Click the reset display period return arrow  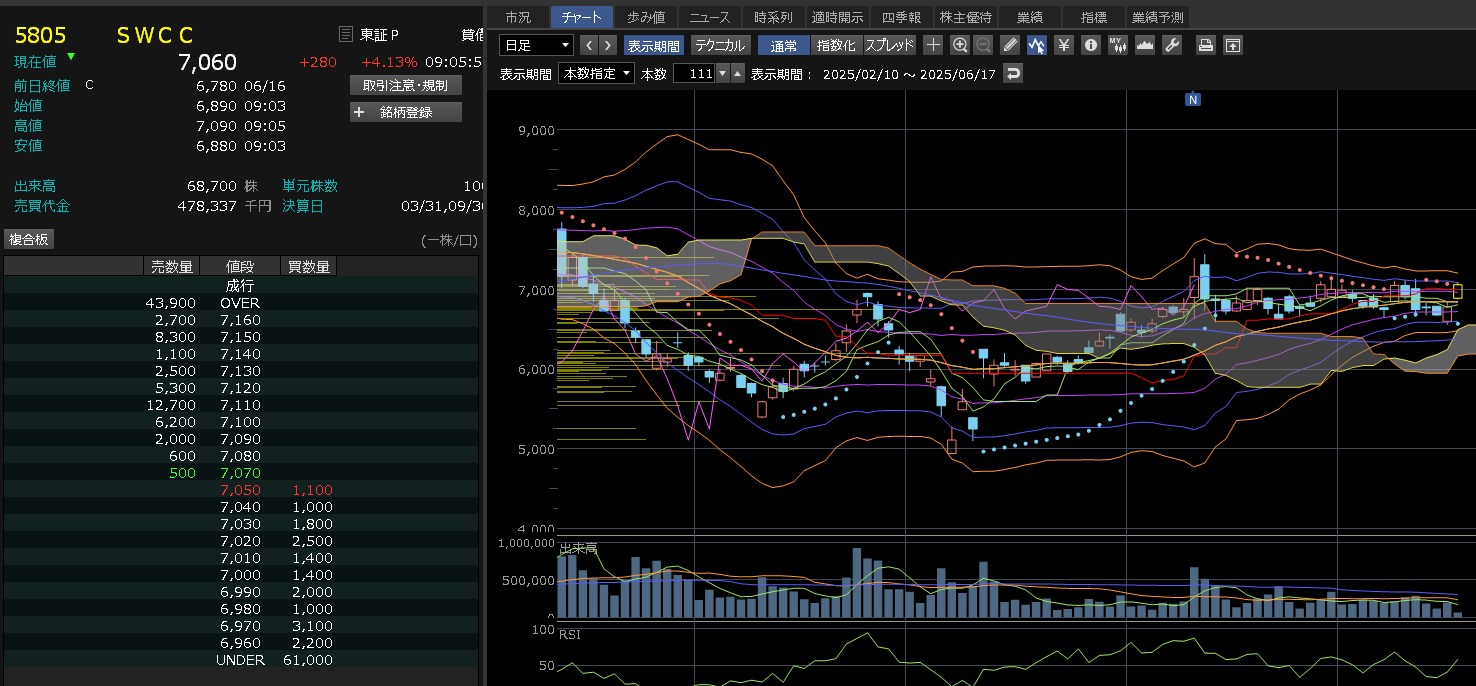(1013, 73)
